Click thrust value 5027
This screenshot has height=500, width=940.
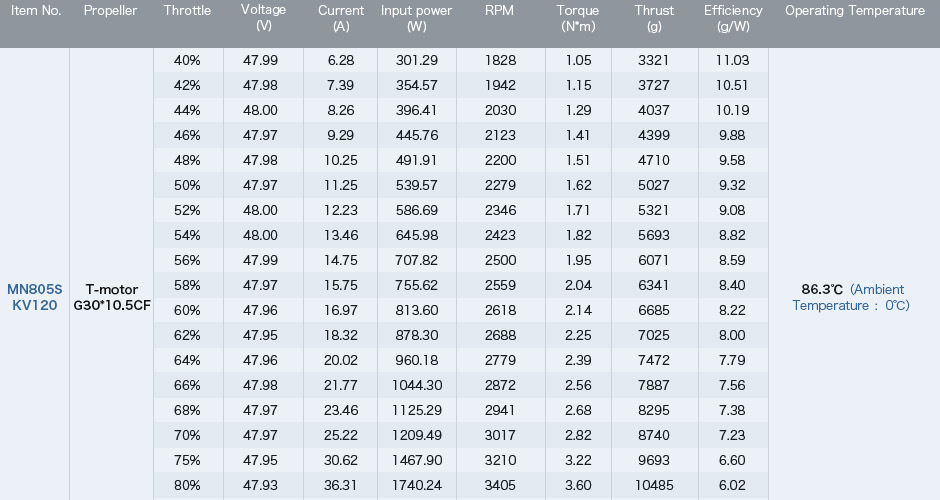click(653, 185)
